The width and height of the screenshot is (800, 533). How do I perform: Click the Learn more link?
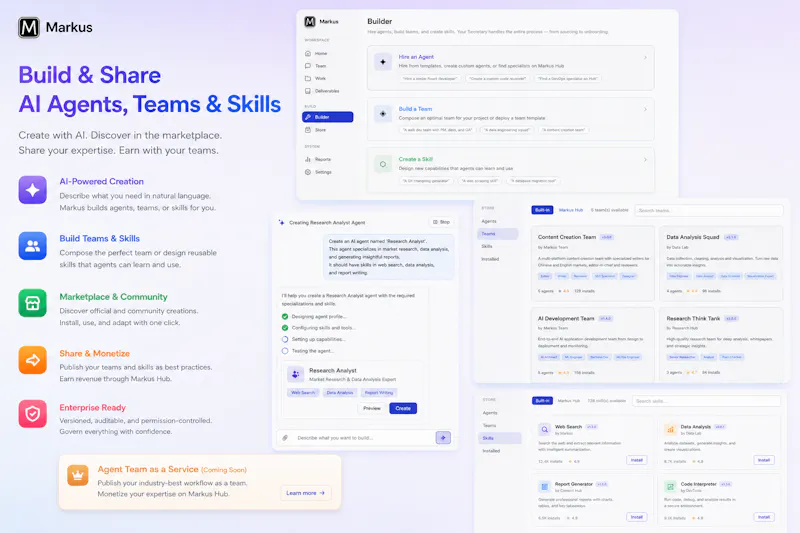coord(305,493)
